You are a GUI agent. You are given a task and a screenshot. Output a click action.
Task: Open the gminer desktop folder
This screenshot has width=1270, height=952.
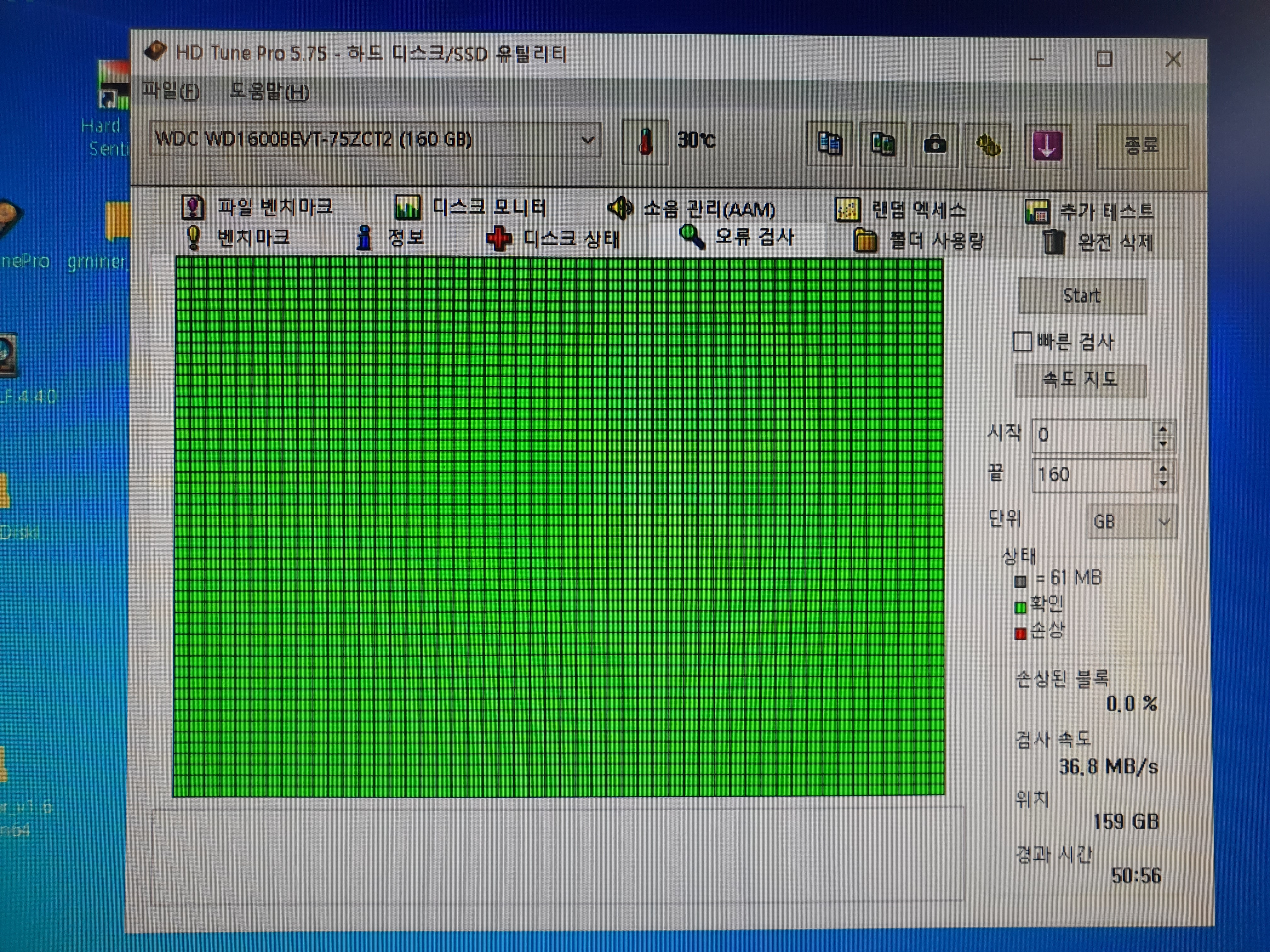[99, 236]
